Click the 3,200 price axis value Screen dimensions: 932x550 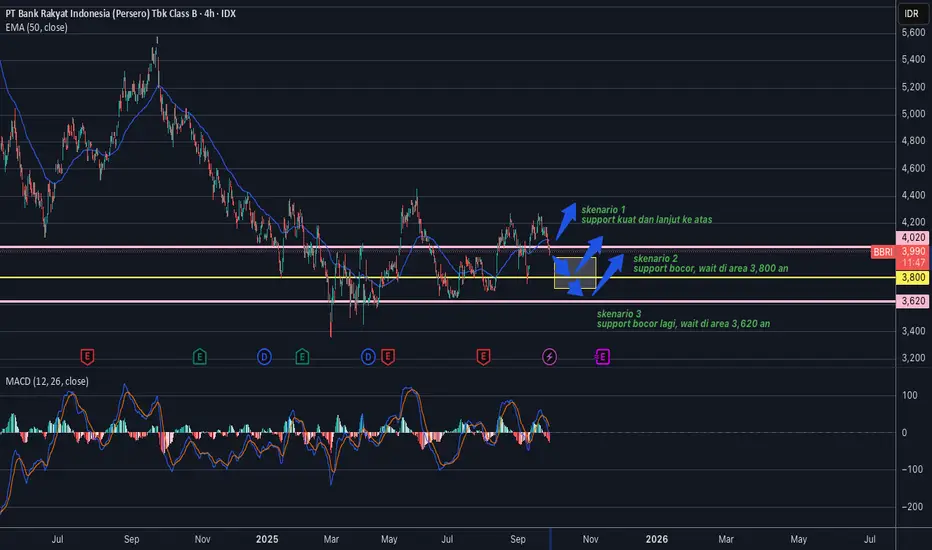pos(913,358)
